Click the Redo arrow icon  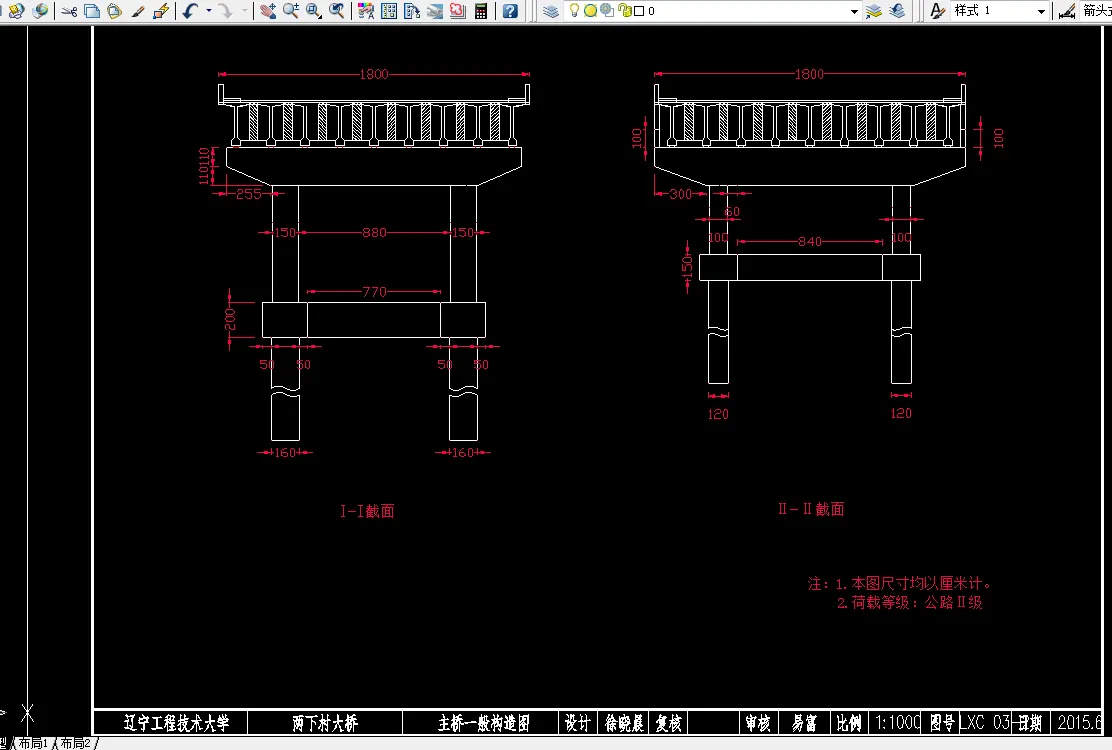[226, 11]
